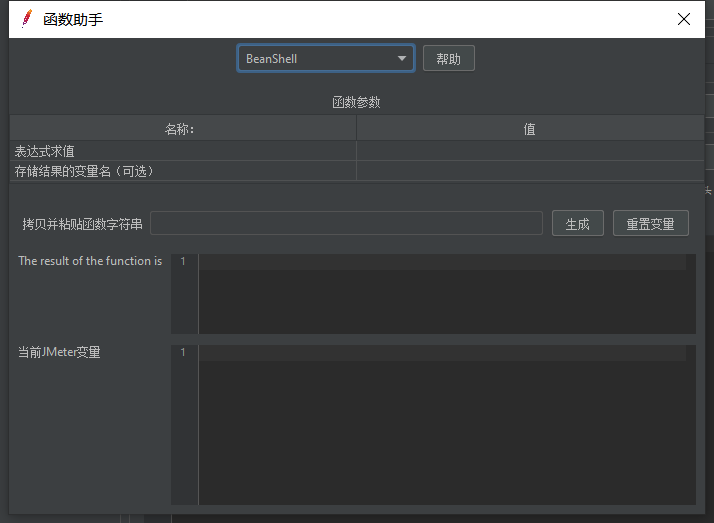
Task: Click the 函数参数 section label
Action: (356, 102)
